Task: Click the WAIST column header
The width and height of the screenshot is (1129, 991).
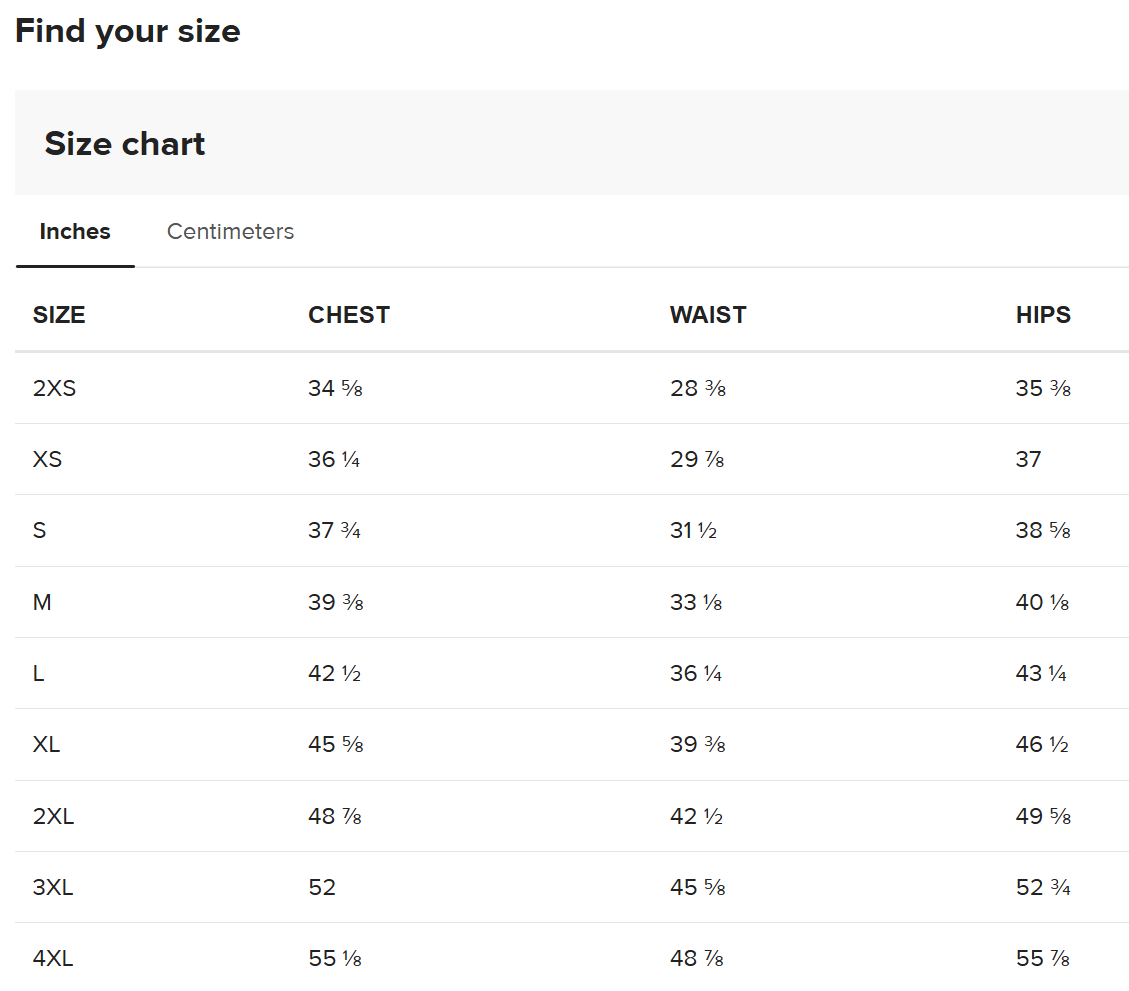Action: point(708,315)
